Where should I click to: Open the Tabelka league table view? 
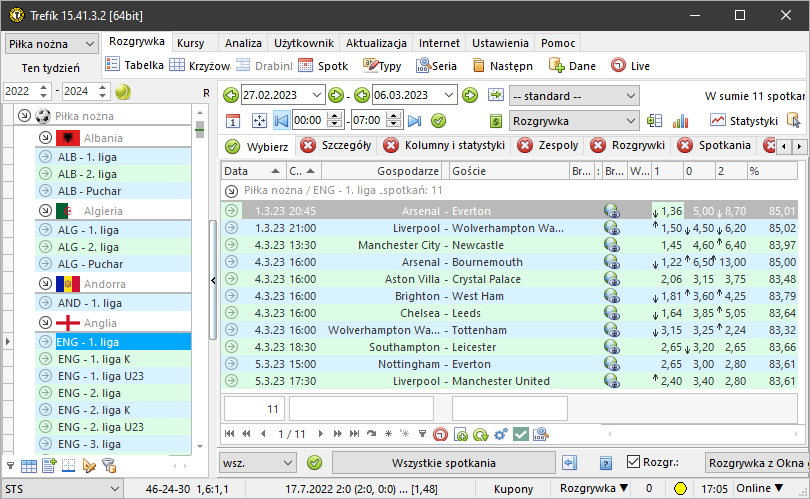[x=136, y=66]
